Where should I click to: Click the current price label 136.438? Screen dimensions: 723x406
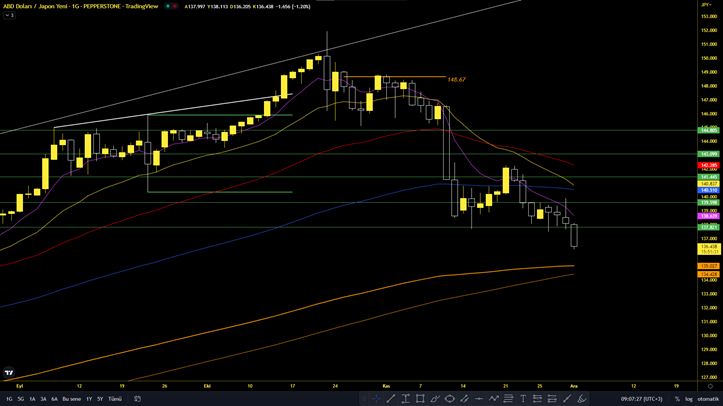pyautogui.click(x=709, y=247)
